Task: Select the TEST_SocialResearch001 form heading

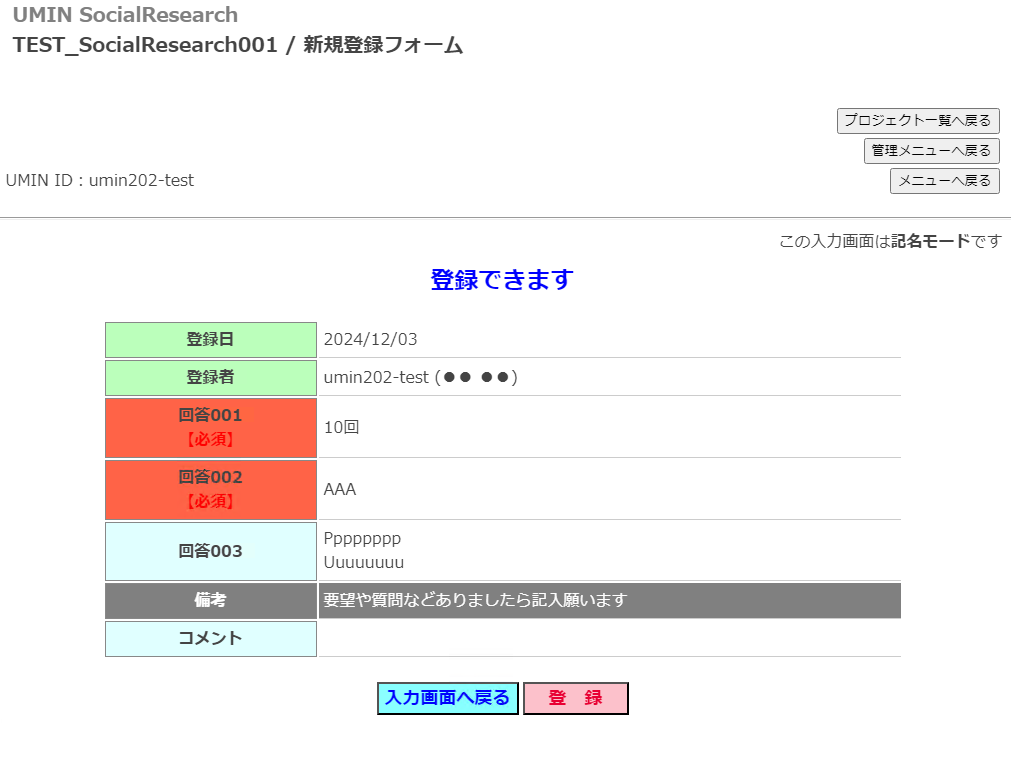Action: click(237, 45)
